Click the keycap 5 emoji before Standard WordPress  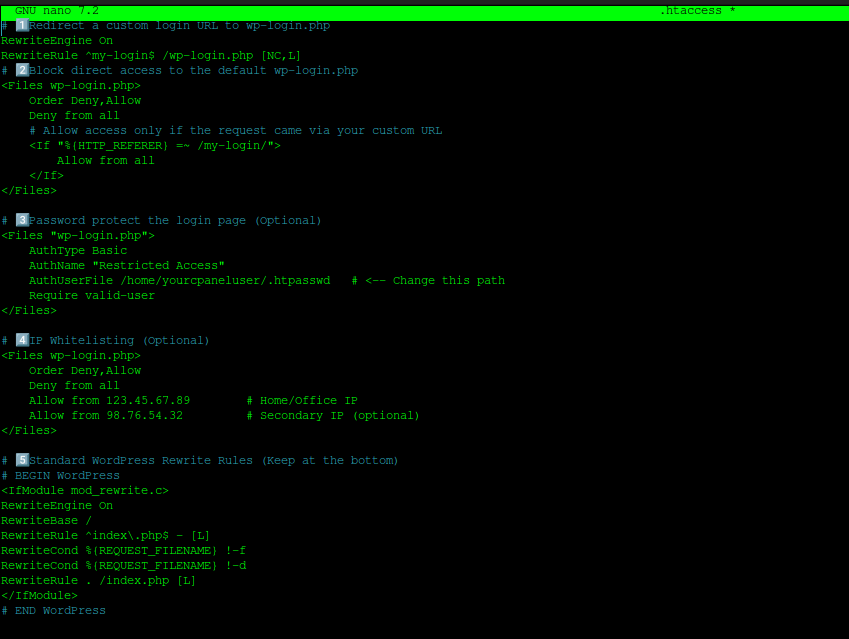pos(22,460)
